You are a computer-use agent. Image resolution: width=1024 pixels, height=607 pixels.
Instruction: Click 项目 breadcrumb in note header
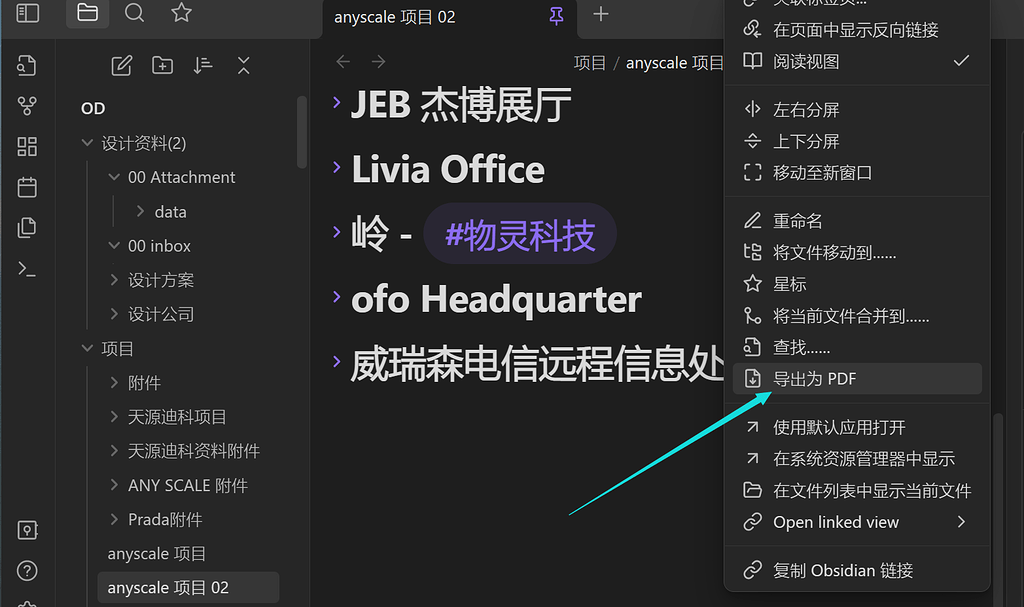pyautogui.click(x=590, y=63)
